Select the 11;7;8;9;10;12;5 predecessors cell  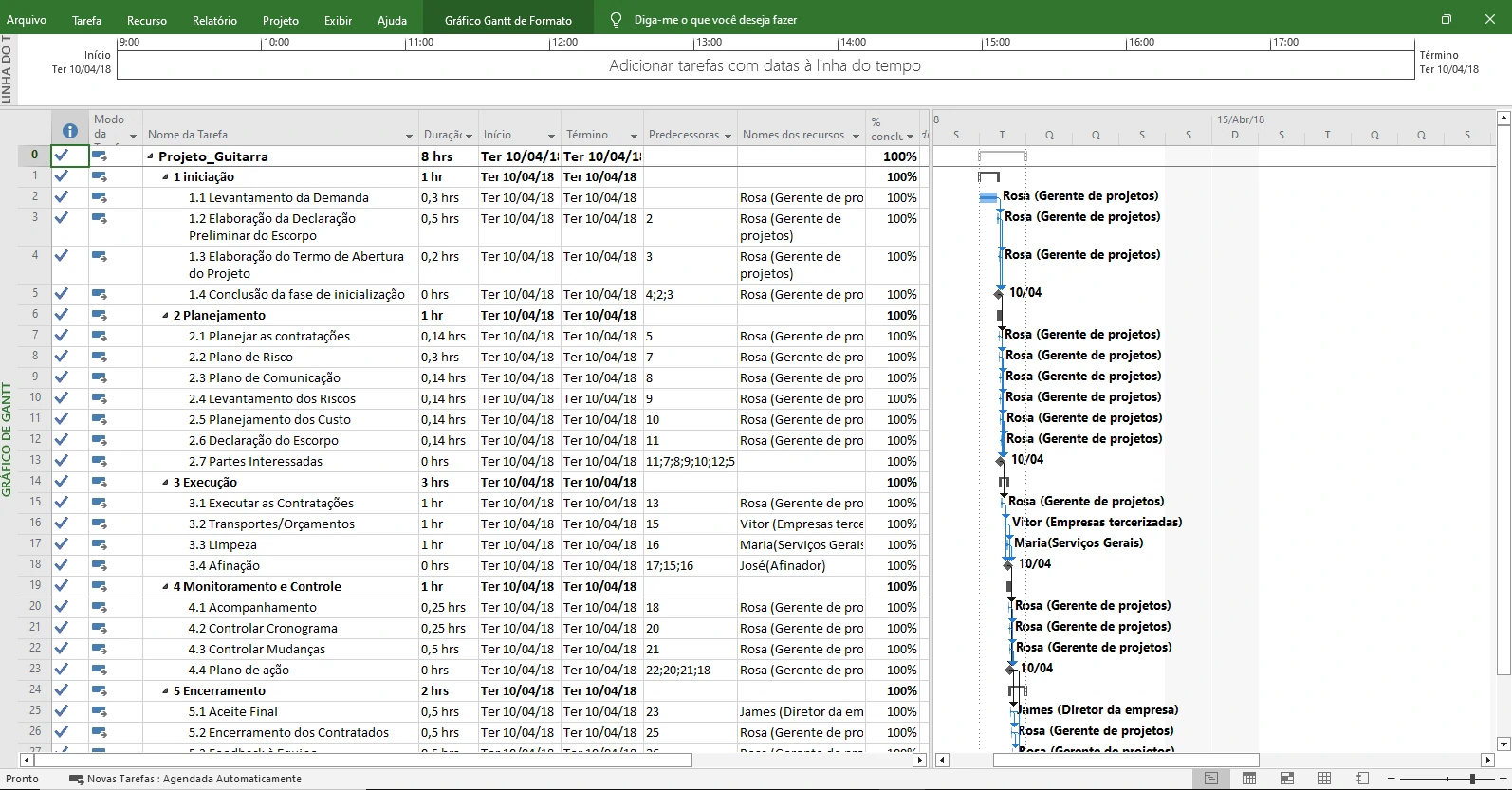(x=690, y=461)
